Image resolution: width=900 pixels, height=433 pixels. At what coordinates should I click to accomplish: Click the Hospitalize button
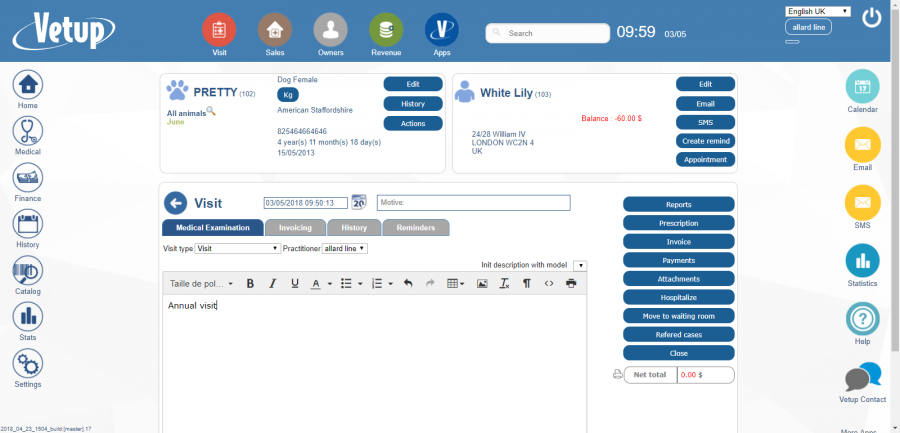(x=678, y=297)
